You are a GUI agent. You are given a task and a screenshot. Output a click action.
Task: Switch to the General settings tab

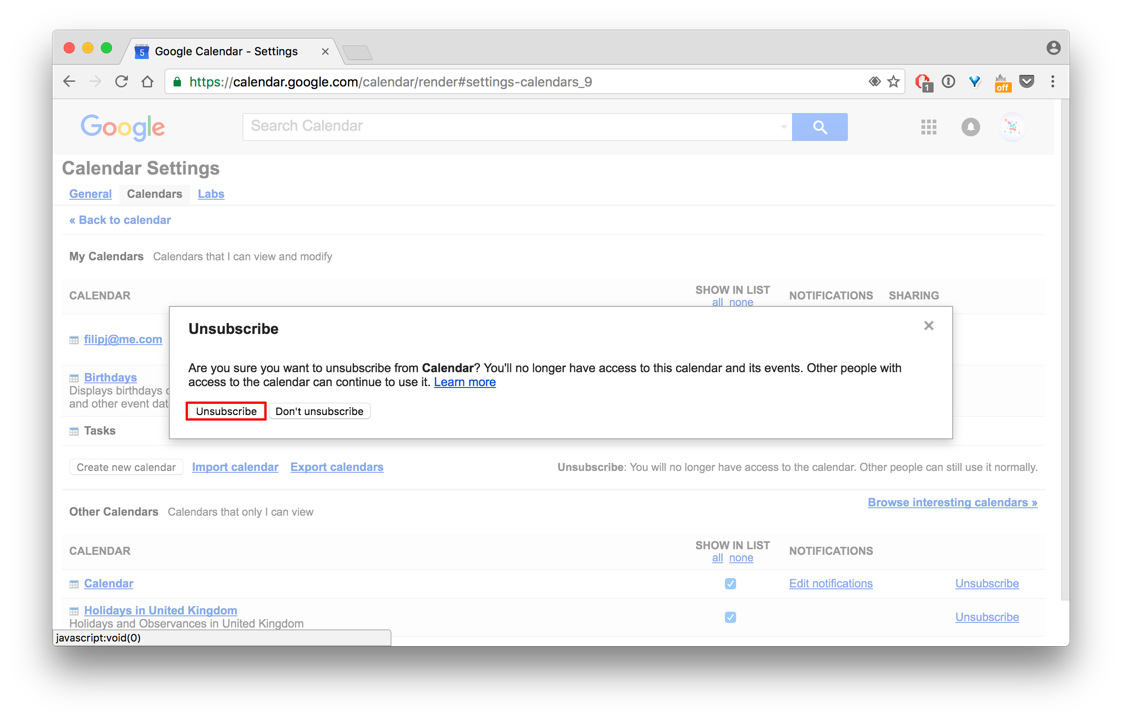[x=90, y=194]
